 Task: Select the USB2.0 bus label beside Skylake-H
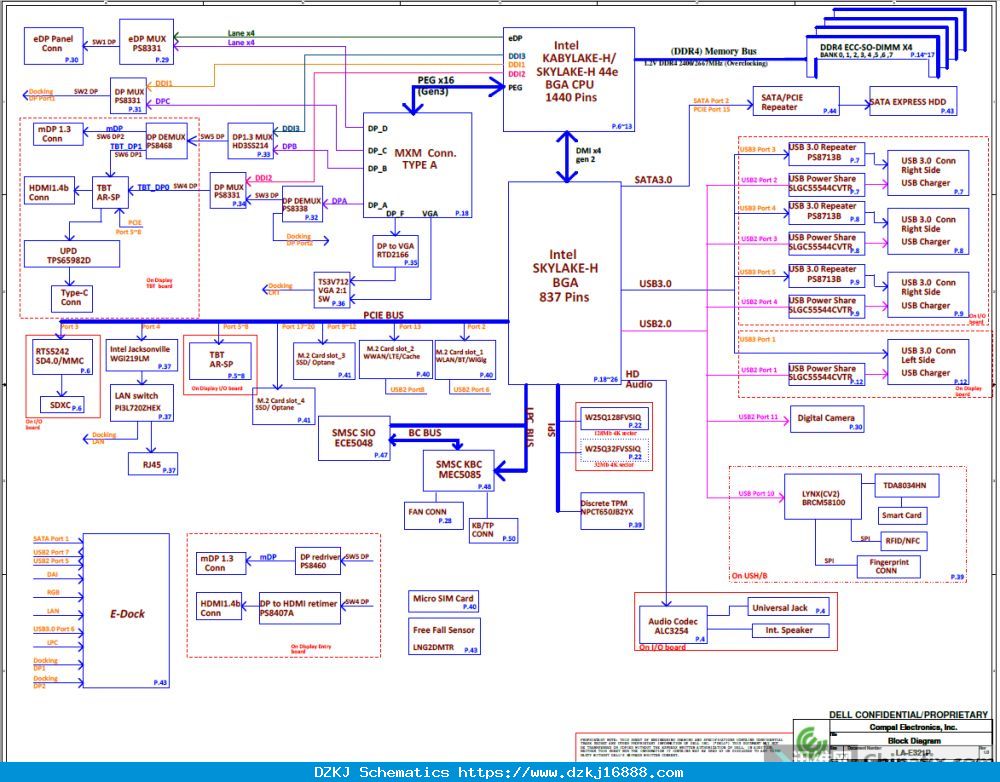655,324
